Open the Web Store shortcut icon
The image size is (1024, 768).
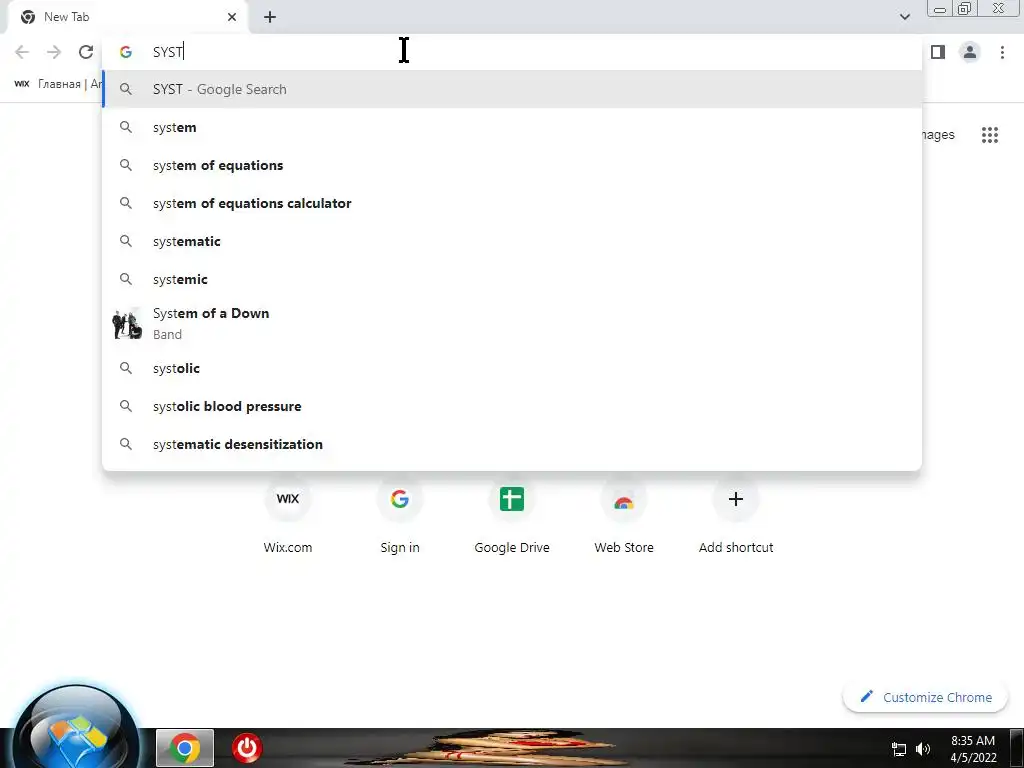[624, 499]
